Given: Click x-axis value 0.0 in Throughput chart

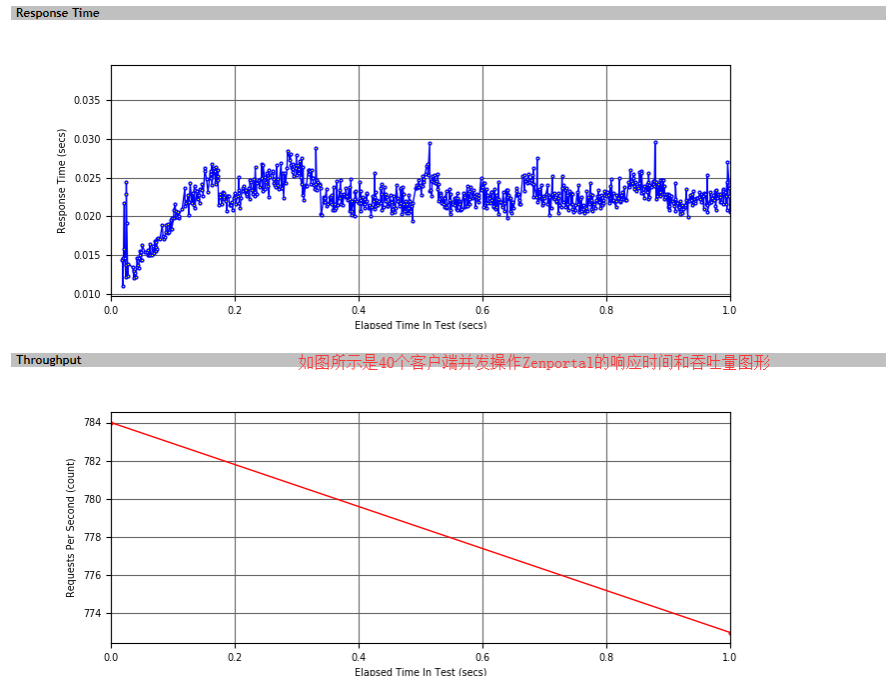Looking at the screenshot, I should click(x=111, y=657).
